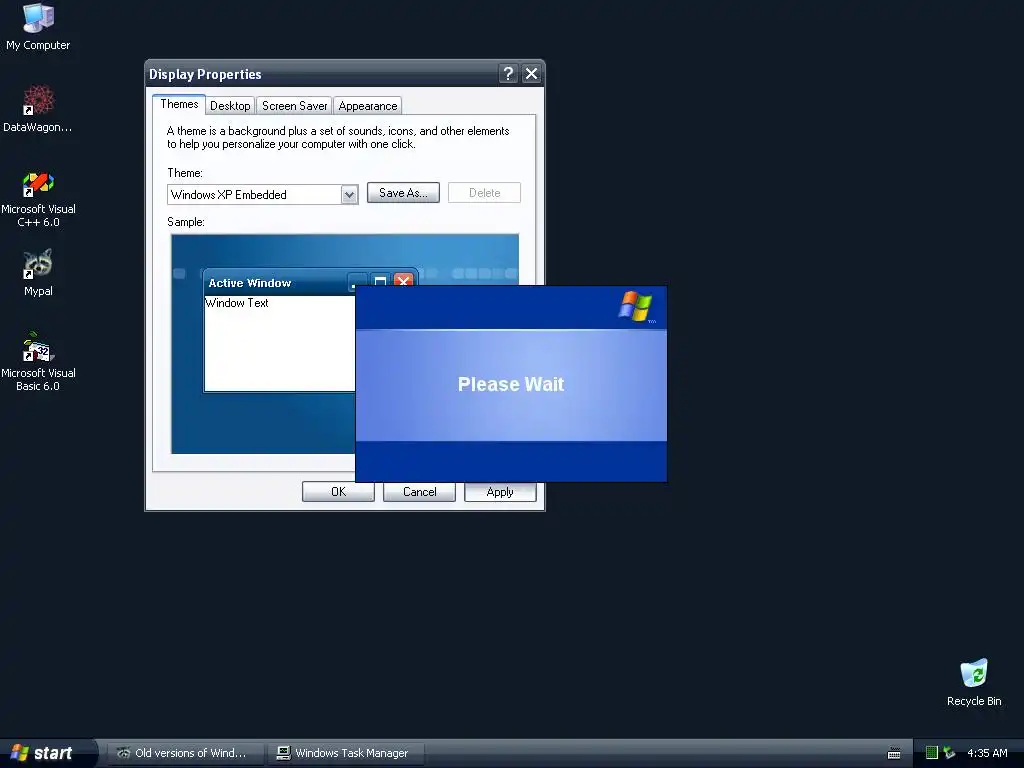Click the maximize button in sample window
This screenshot has height=768, width=1024.
click(x=380, y=281)
